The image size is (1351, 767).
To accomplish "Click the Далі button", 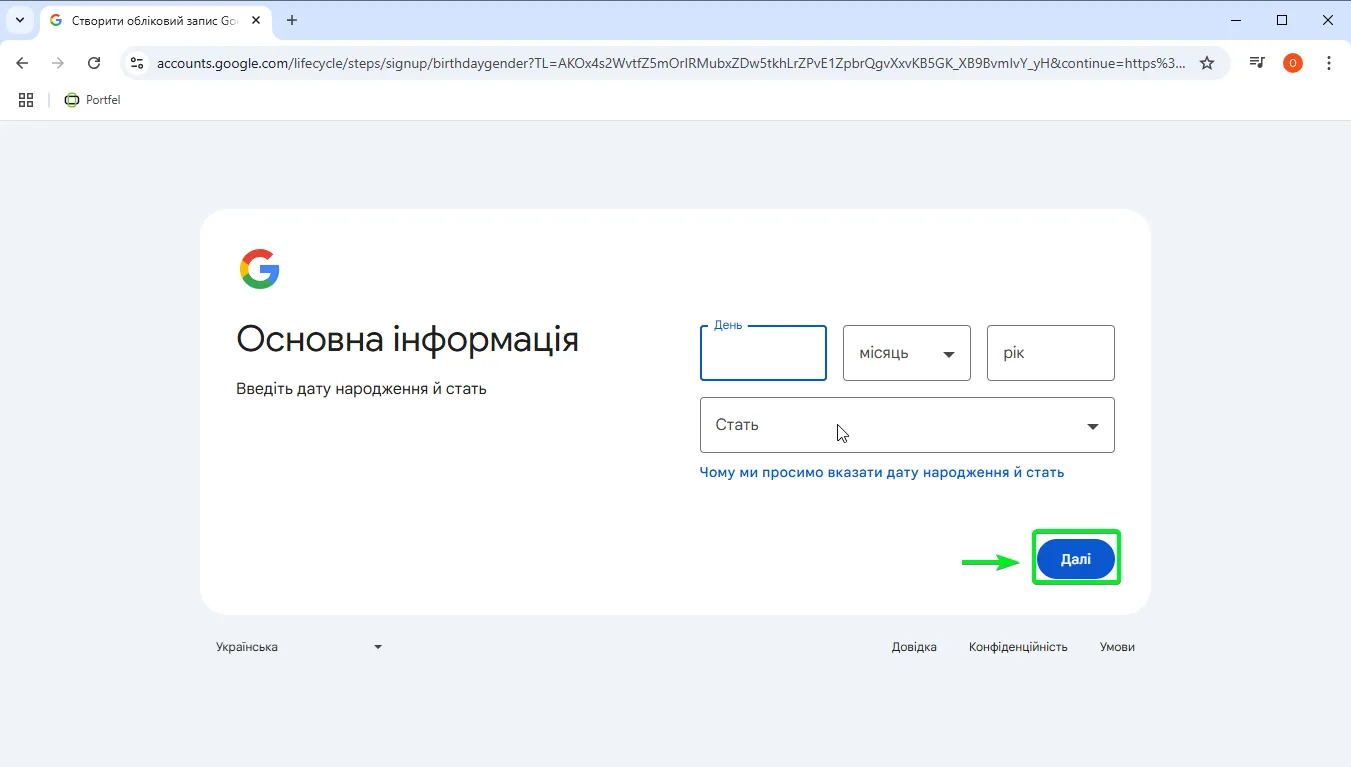I will tap(1076, 559).
